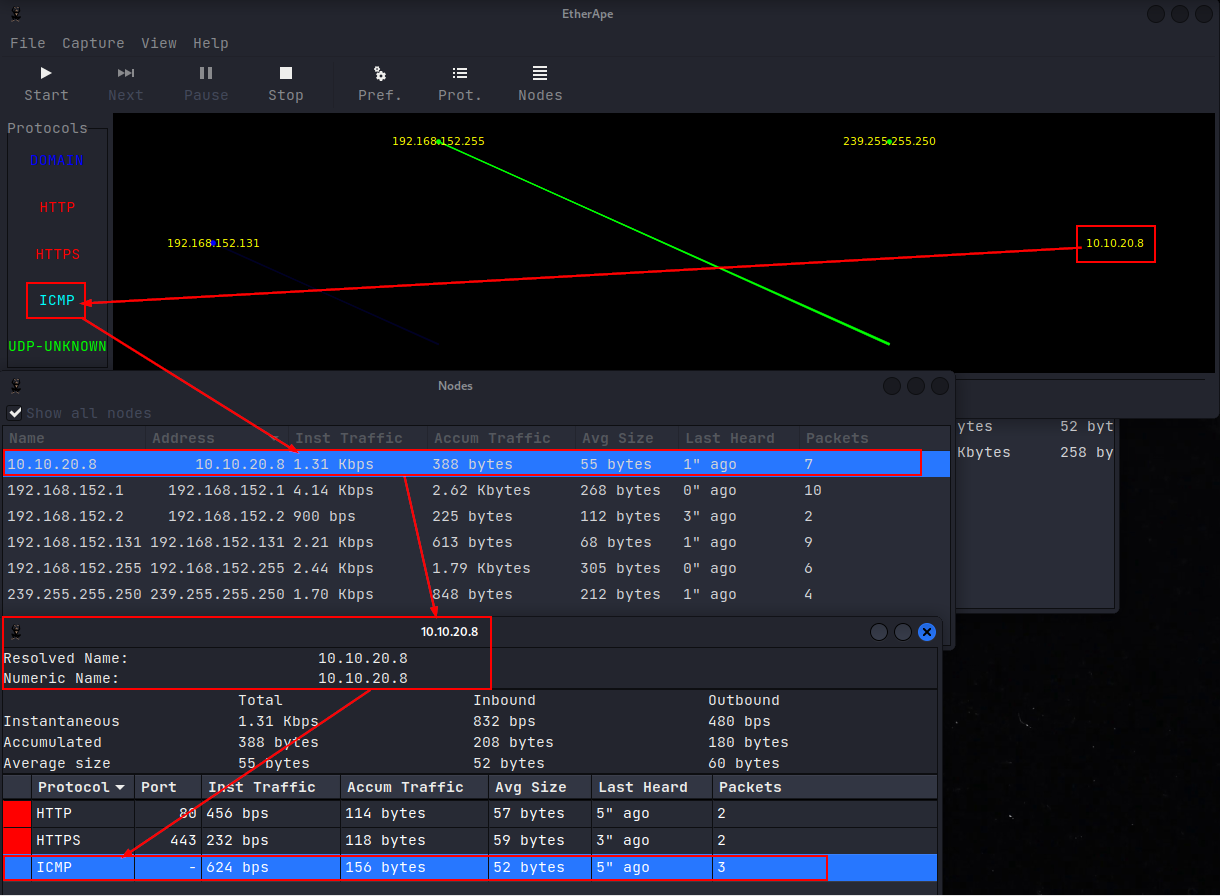Select ICMP in the Protocols legend

coord(56,300)
